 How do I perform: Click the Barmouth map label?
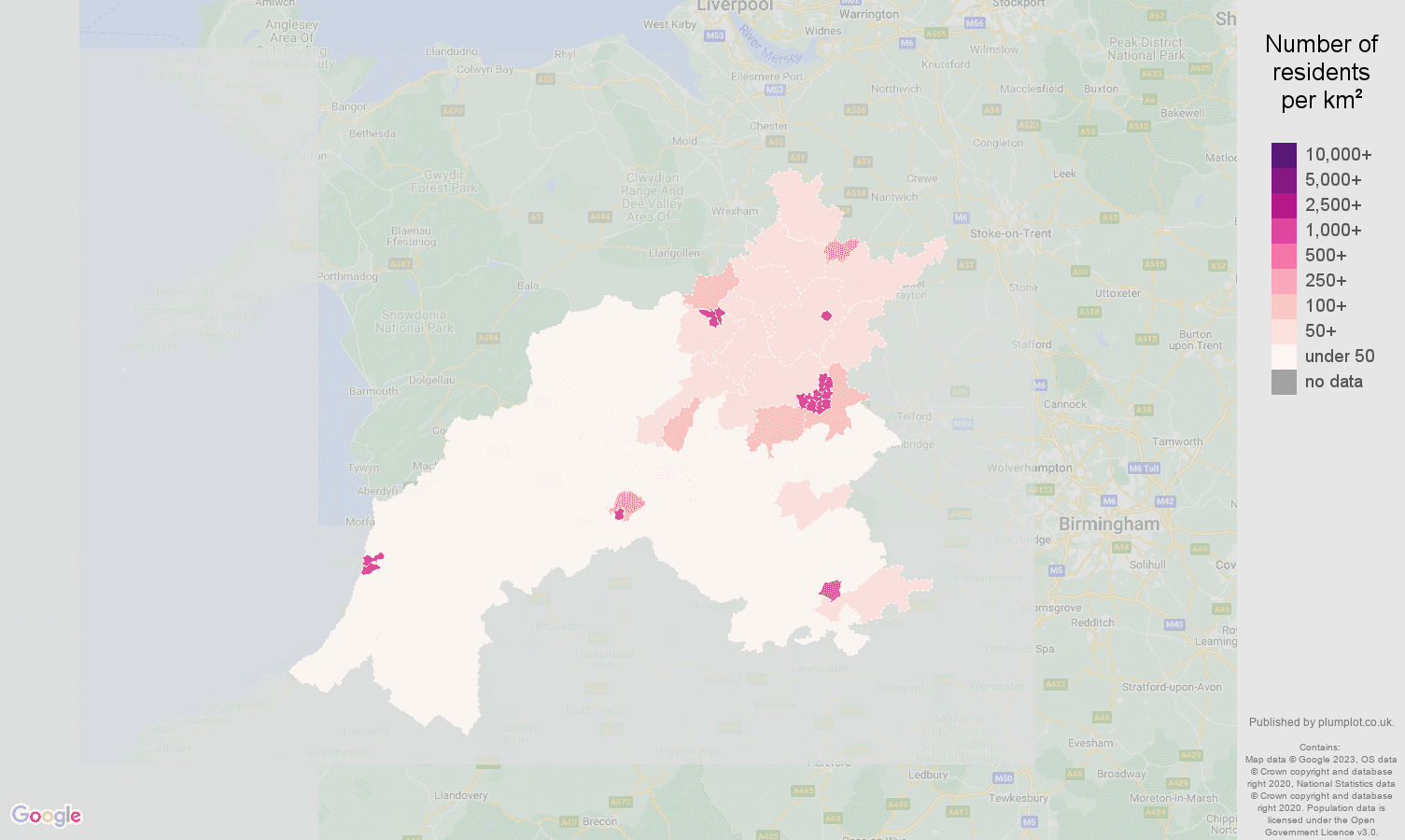(373, 391)
